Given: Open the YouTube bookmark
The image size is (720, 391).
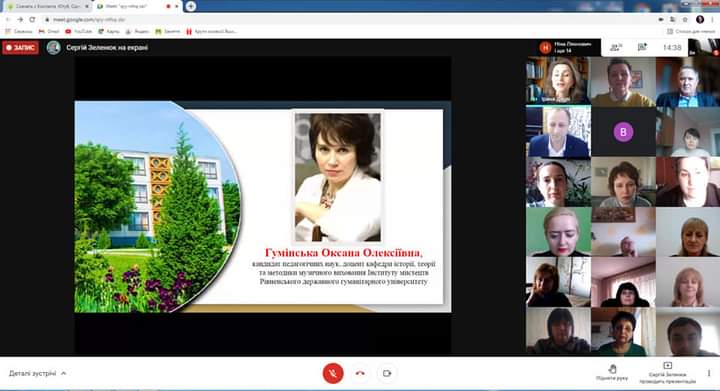Looking at the screenshot, I should tap(79, 31).
